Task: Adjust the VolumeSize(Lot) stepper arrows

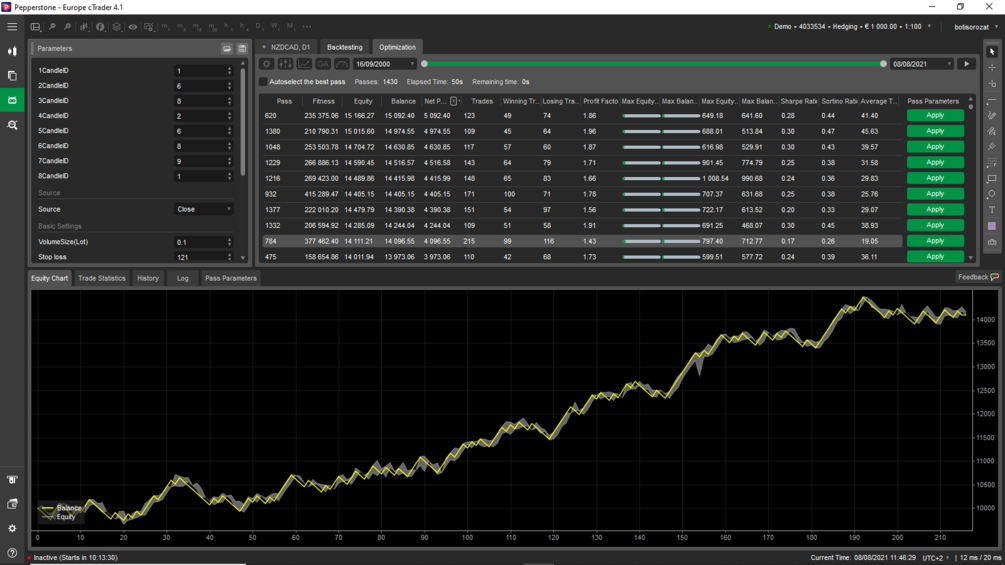Action: (229, 242)
